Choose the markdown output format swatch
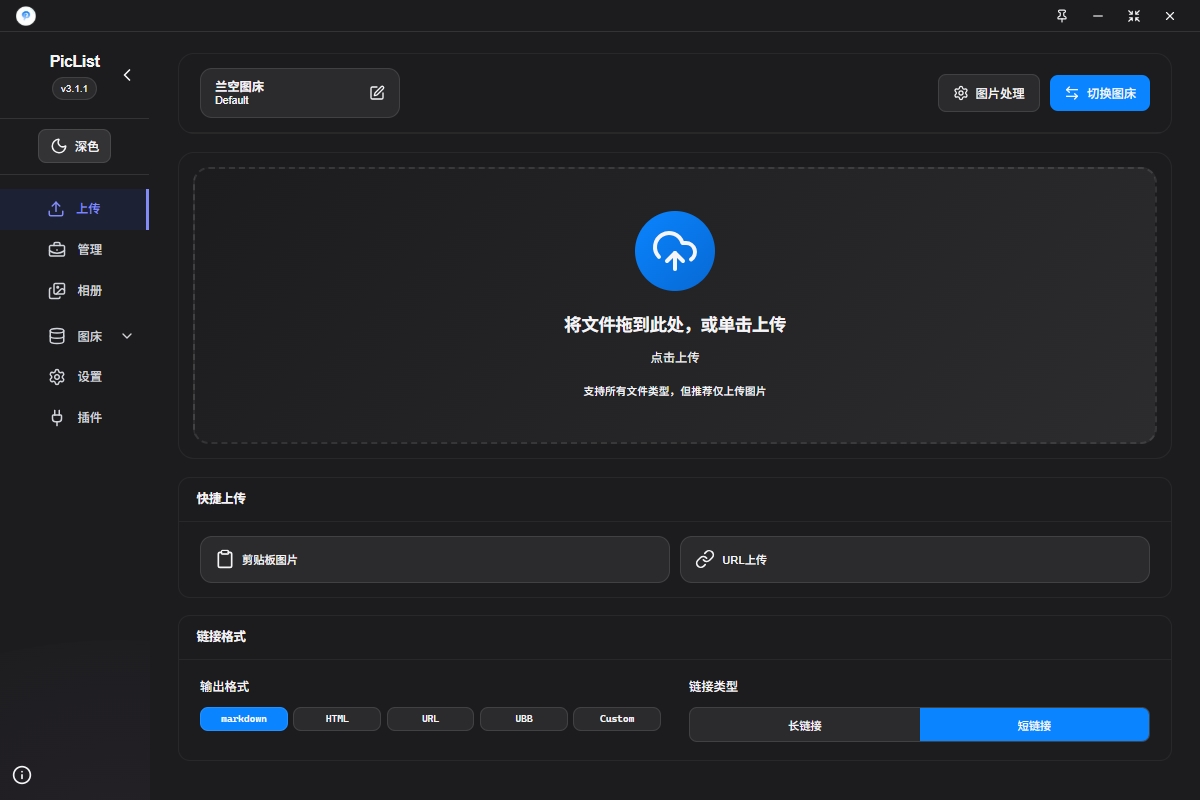Screen dimensions: 1200x800 click(243, 718)
